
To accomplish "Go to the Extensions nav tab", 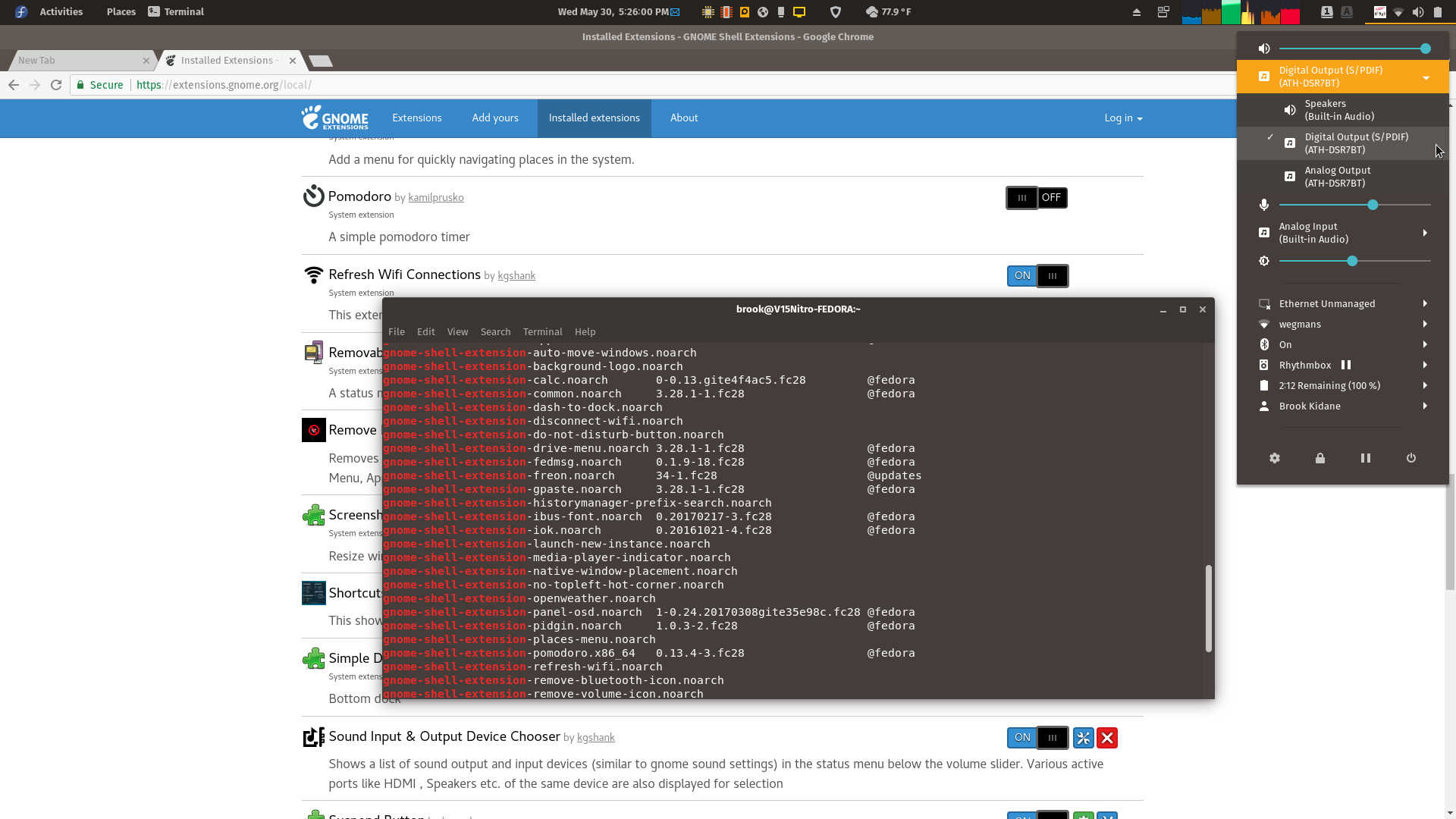I will (417, 118).
